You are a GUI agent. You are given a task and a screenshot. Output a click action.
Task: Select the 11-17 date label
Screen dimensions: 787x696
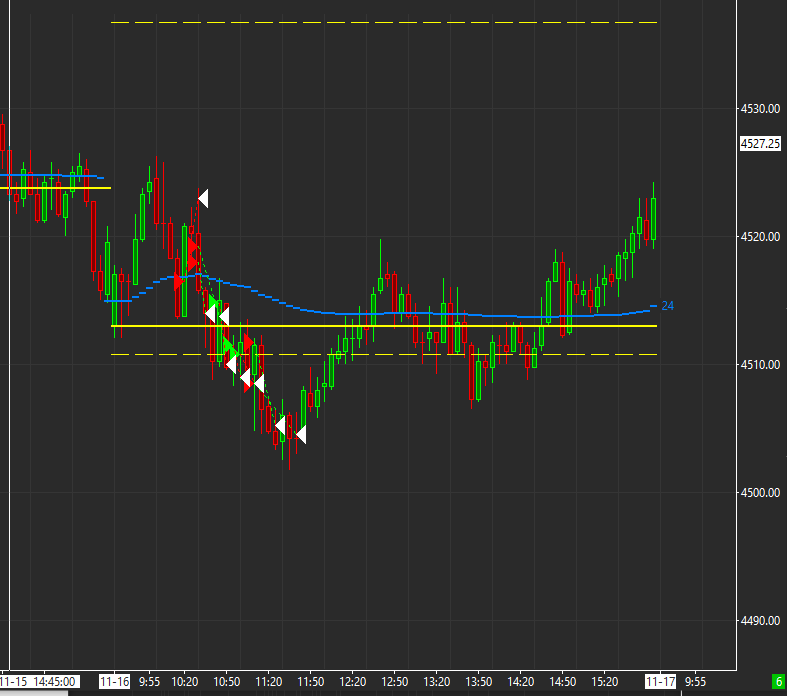pyautogui.click(x=661, y=682)
